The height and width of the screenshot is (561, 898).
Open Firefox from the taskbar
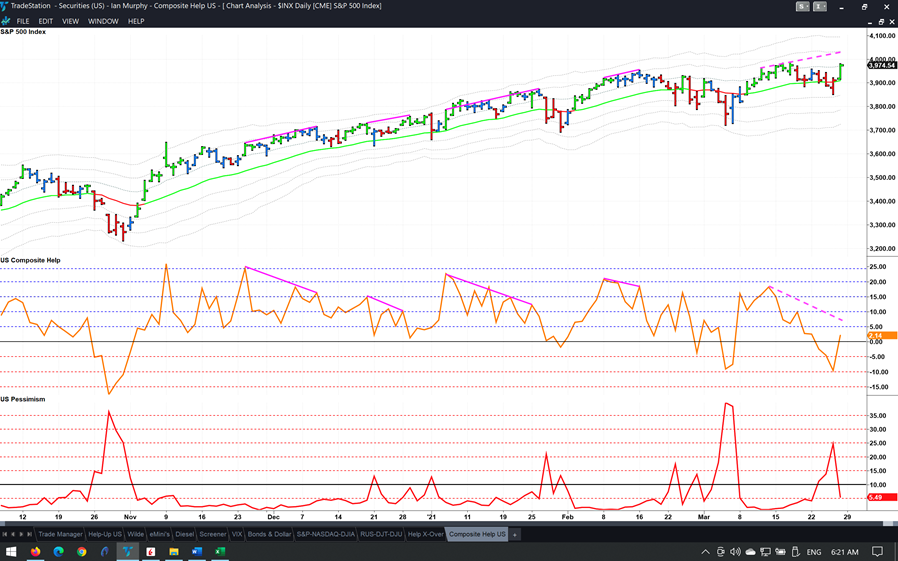35,551
